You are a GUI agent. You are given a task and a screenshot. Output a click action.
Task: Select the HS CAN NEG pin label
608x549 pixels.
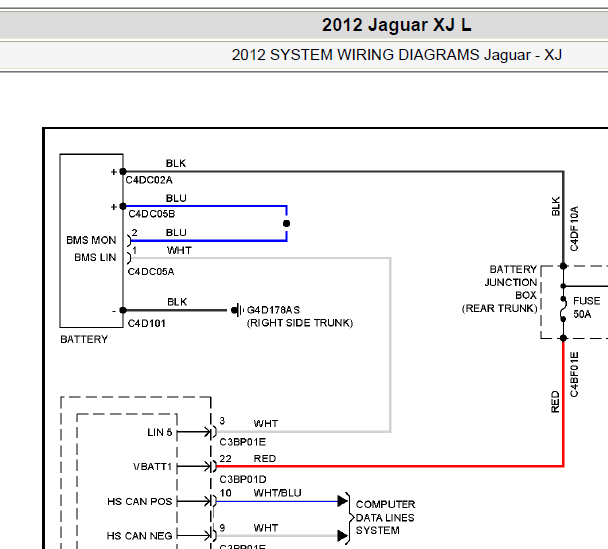(140, 536)
